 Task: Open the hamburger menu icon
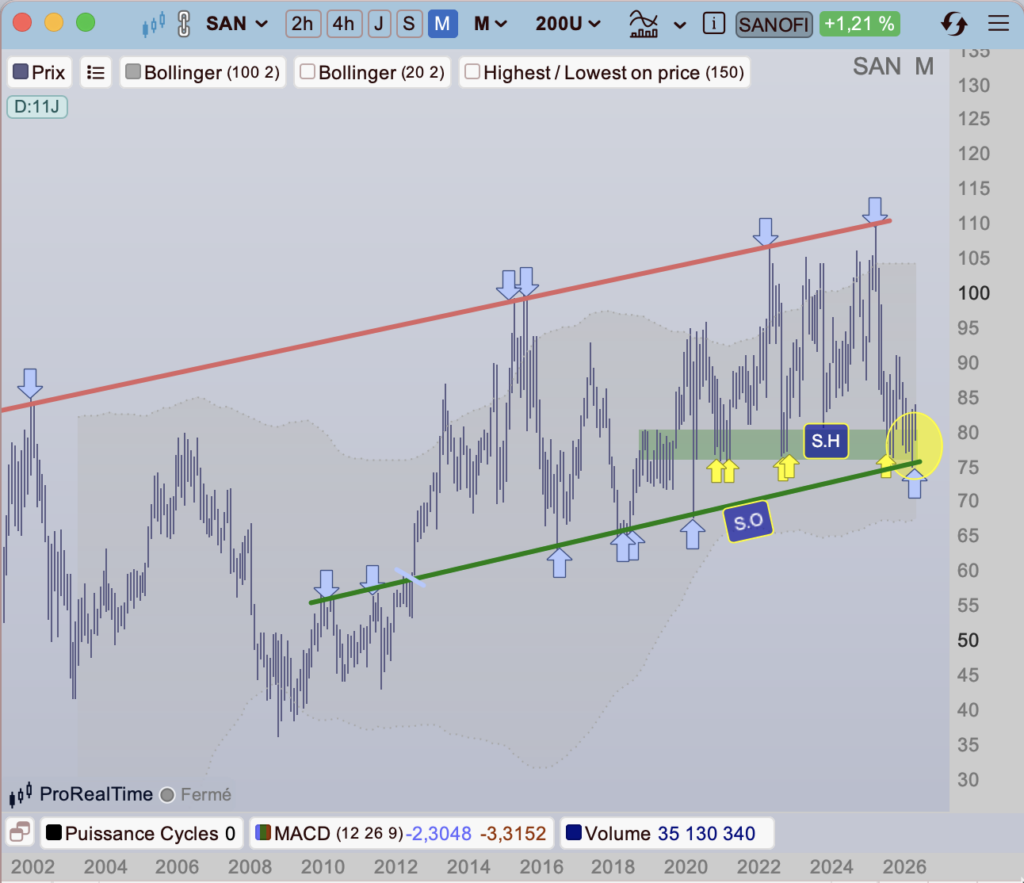coord(997,24)
